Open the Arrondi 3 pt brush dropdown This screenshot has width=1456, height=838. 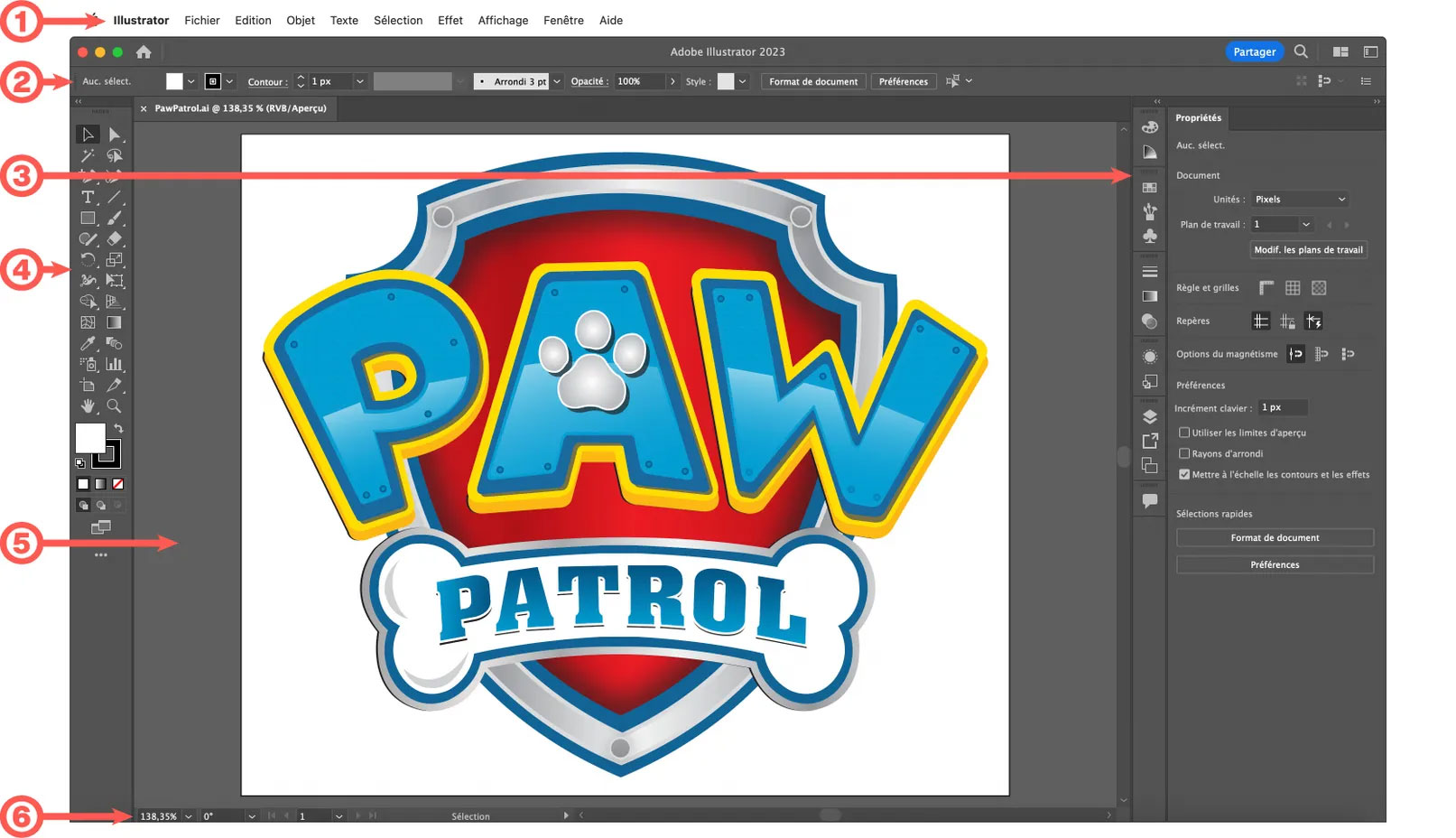[x=557, y=81]
